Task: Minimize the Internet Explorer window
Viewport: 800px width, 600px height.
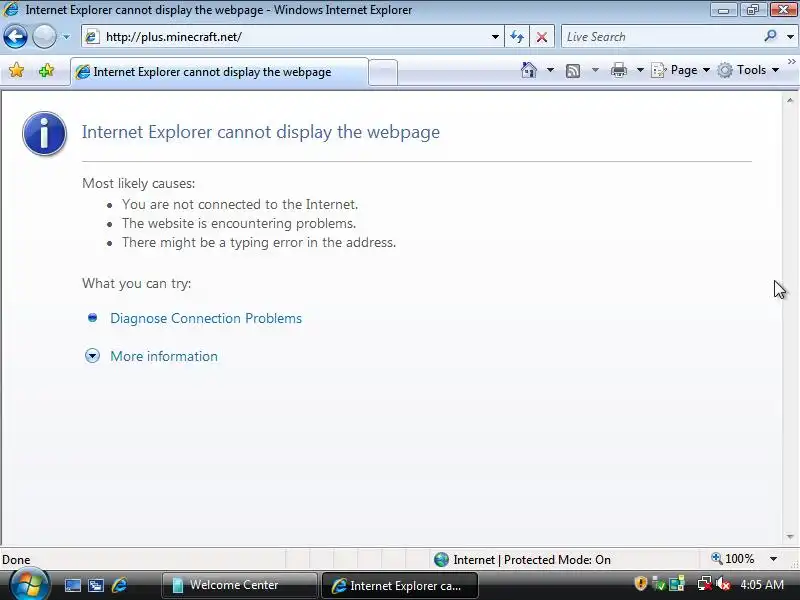Action: (x=723, y=10)
